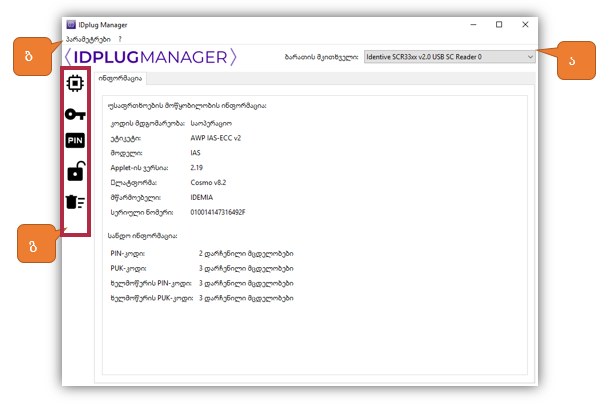Click the IDplug Manager title bar icon
The image size is (610, 417).
click(x=70, y=24)
